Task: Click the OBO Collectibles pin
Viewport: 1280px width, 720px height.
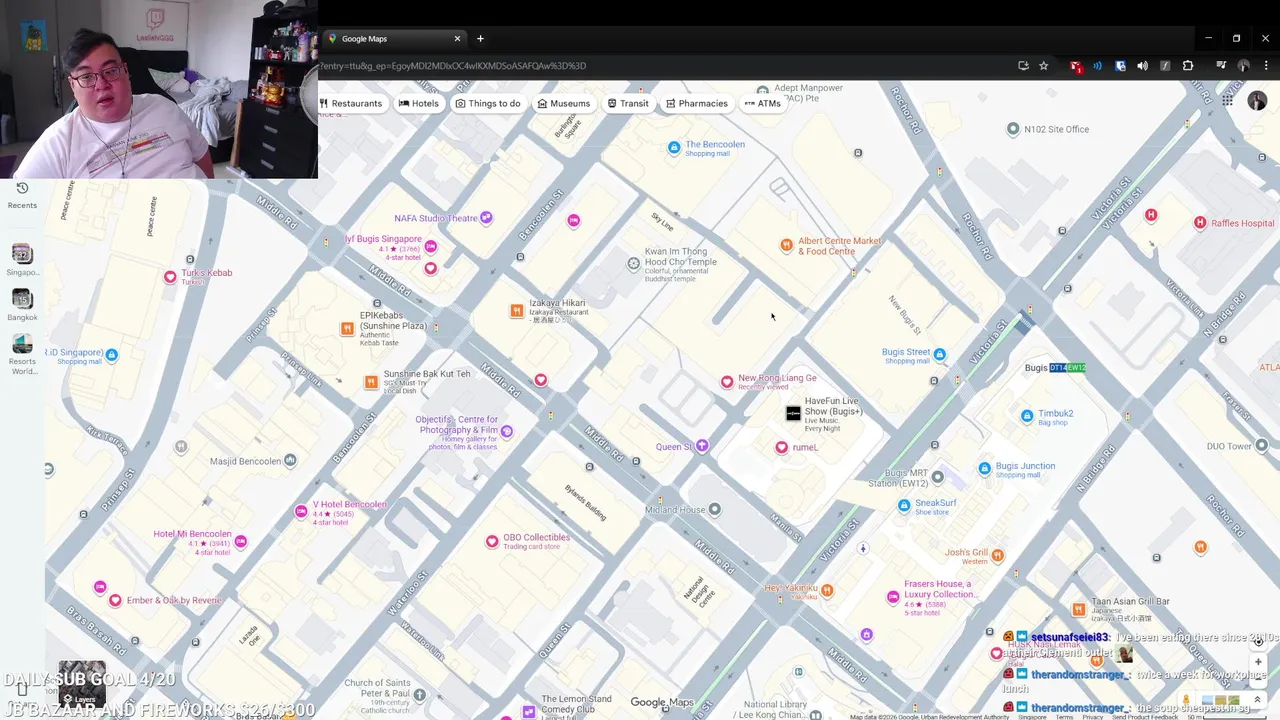Action: tap(492, 541)
